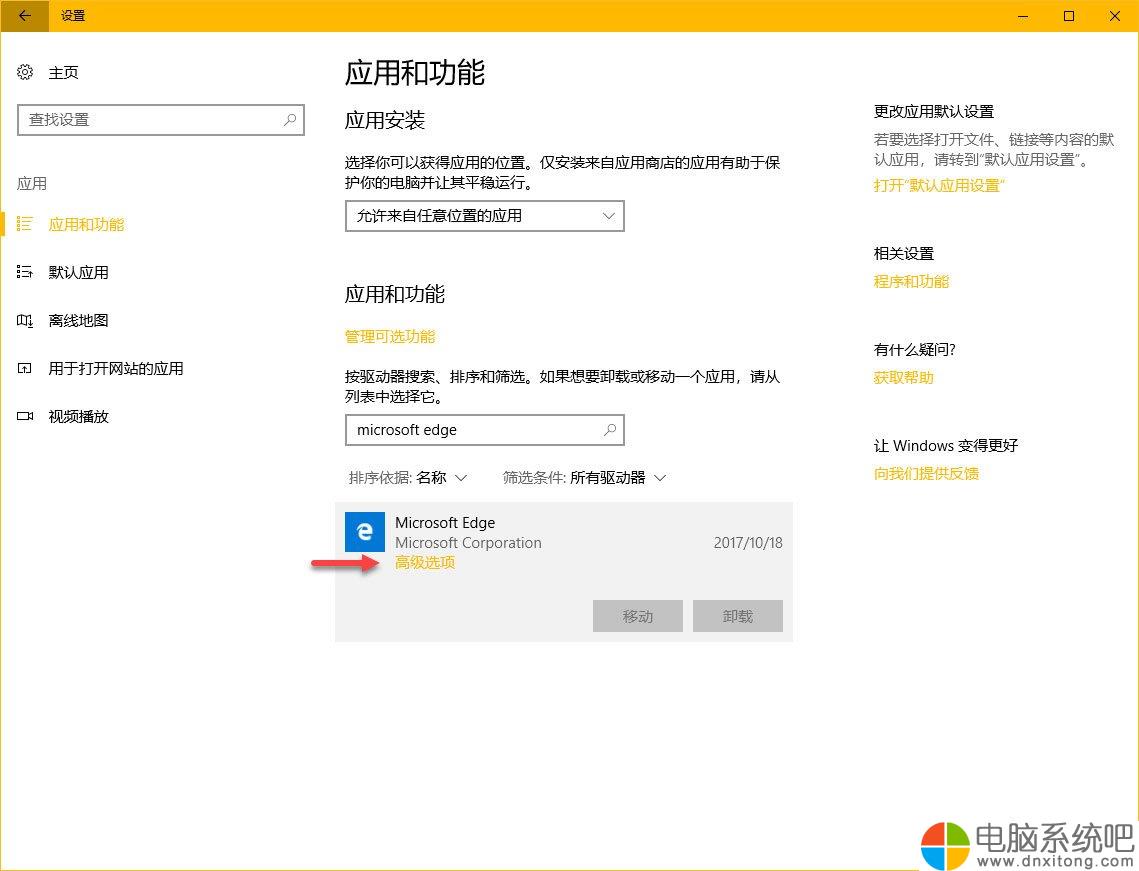Open 程序和功能 related settings link
Screen dimensions: 1139x871
[x=911, y=281]
